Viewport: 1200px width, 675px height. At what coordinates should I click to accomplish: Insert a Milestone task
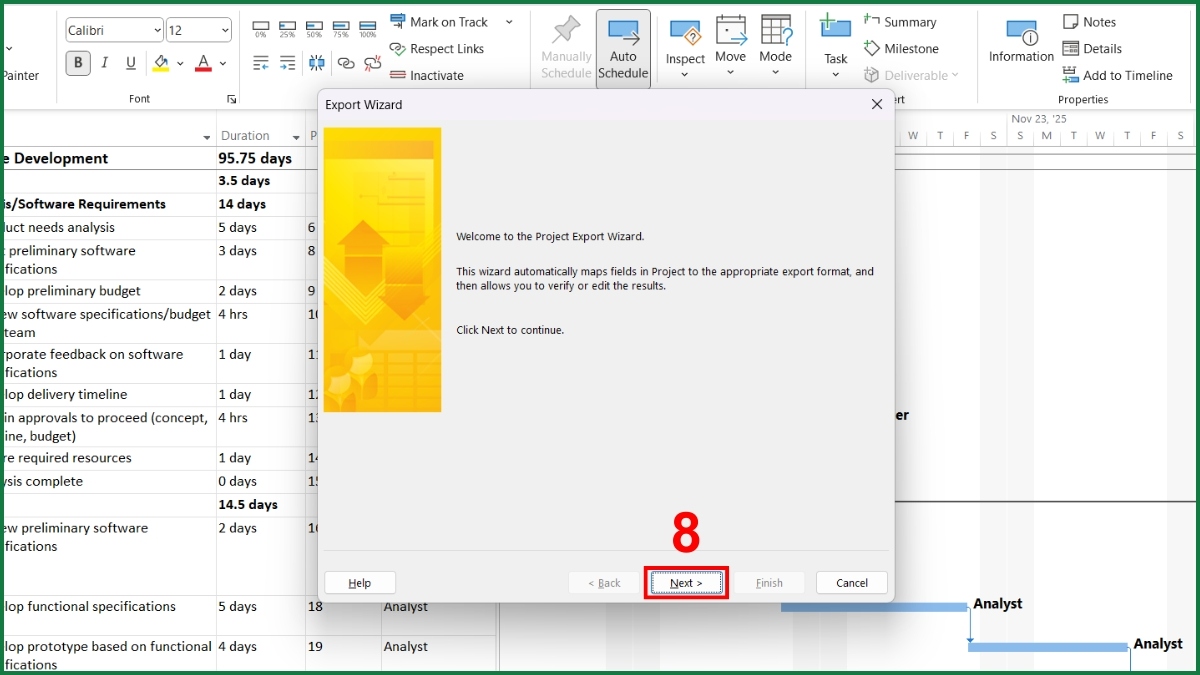click(x=902, y=48)
